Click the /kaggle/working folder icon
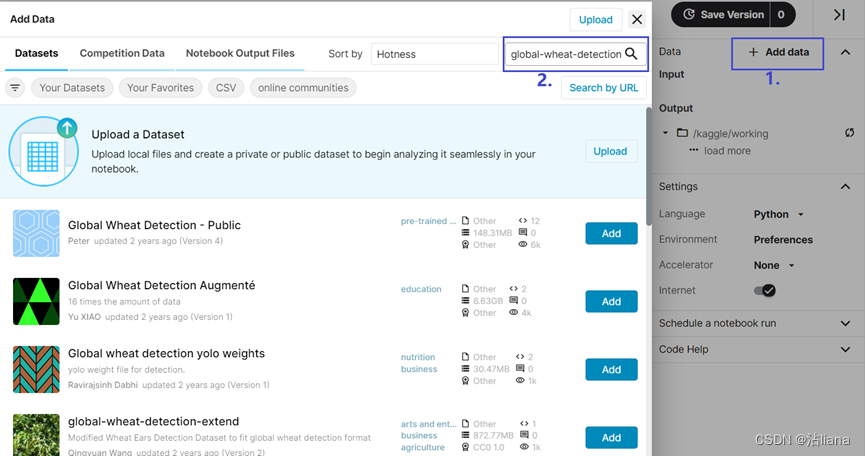 682,133
